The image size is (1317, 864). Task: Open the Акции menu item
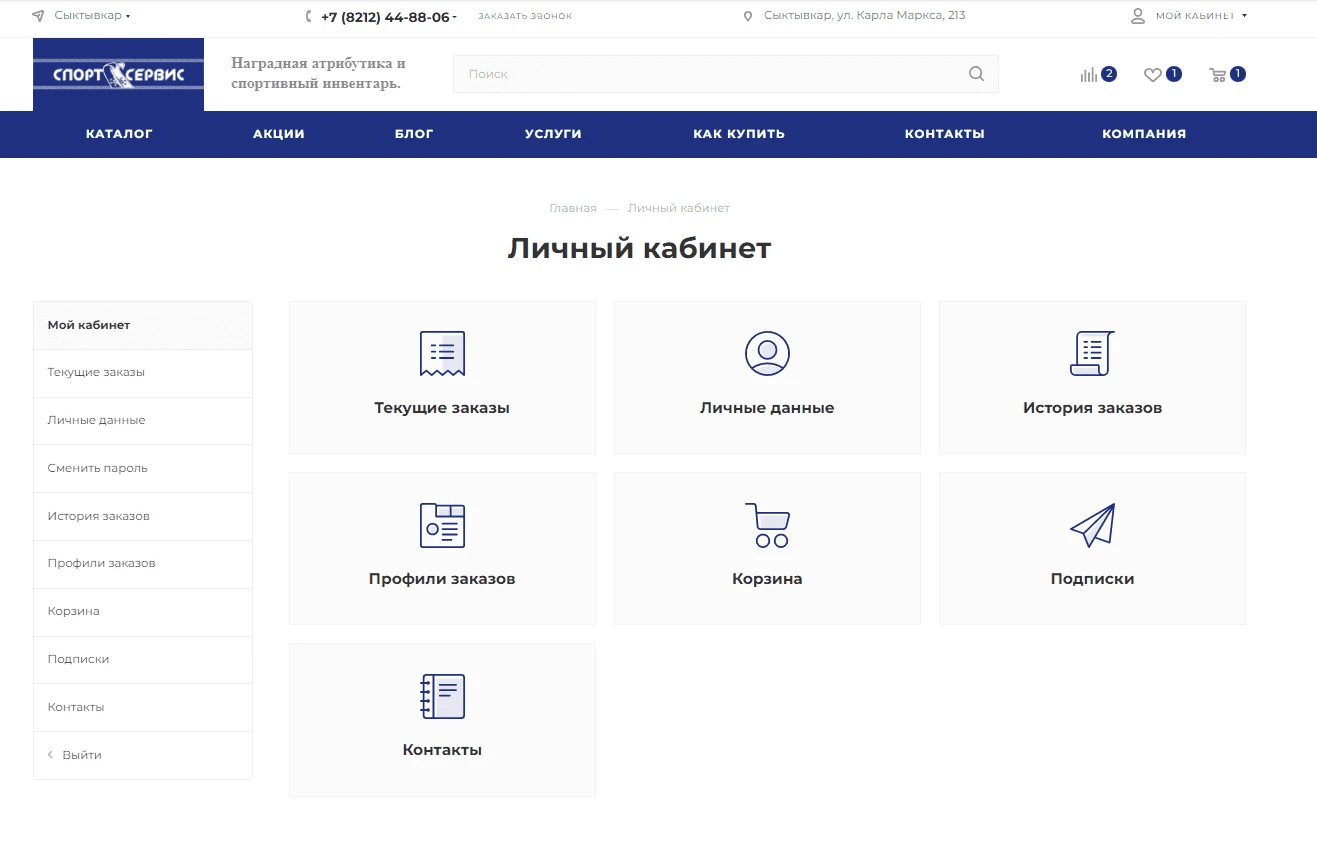pyautogui.click(x=279, y=134)
